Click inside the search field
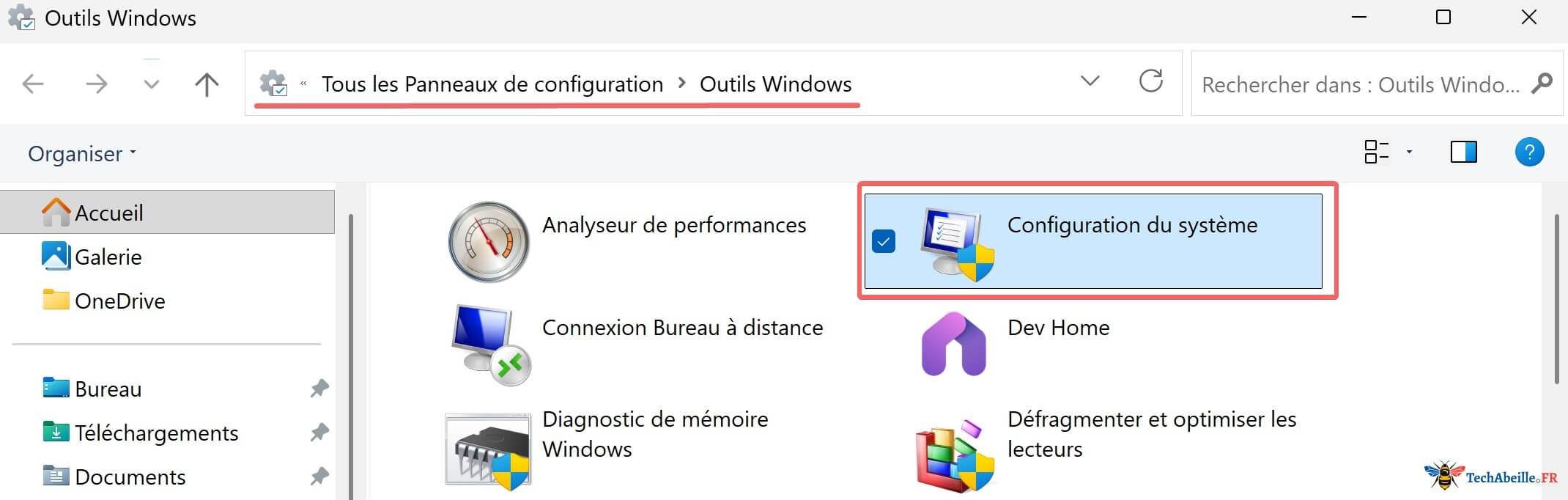Image resolution: width=1568 pixels, height=500 pixels. pyautogui.click(x=1363, y=84)
